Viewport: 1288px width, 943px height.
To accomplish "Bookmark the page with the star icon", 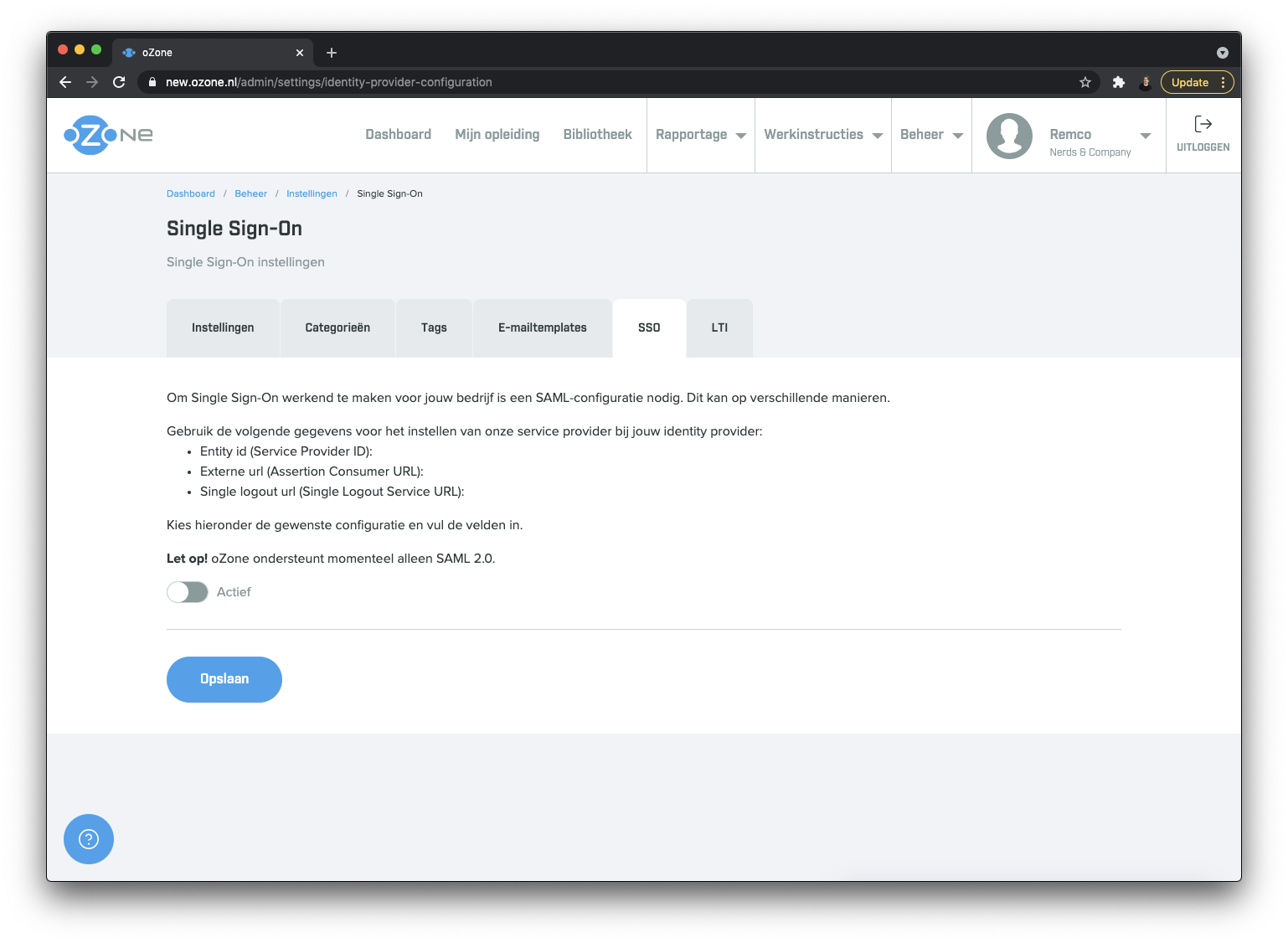I will click(x=1085, y=82).
